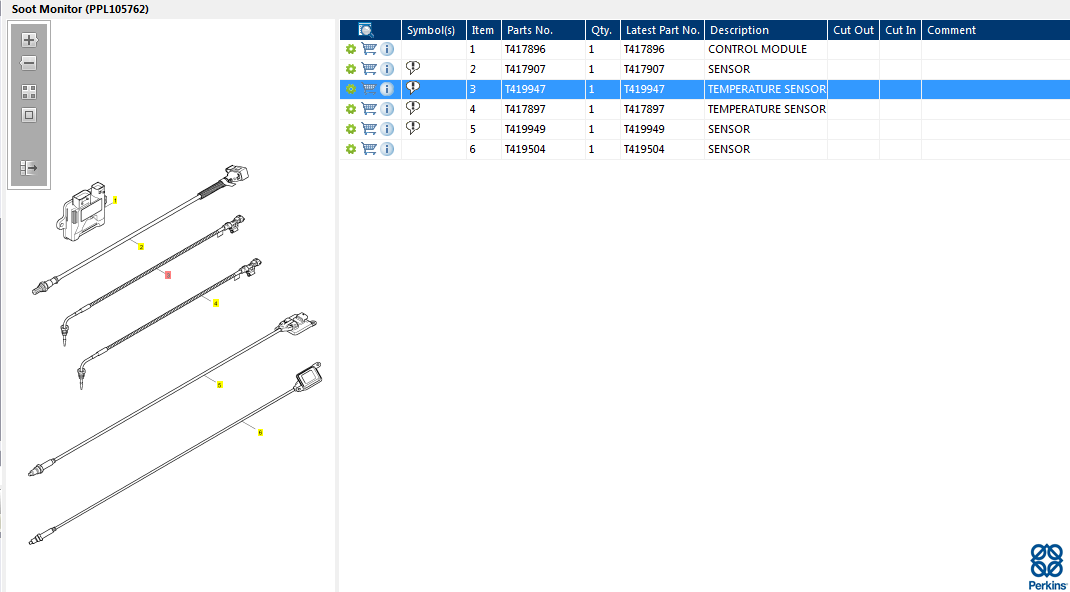Select CONTROL MODULE description cell

[x=766, y=49]
